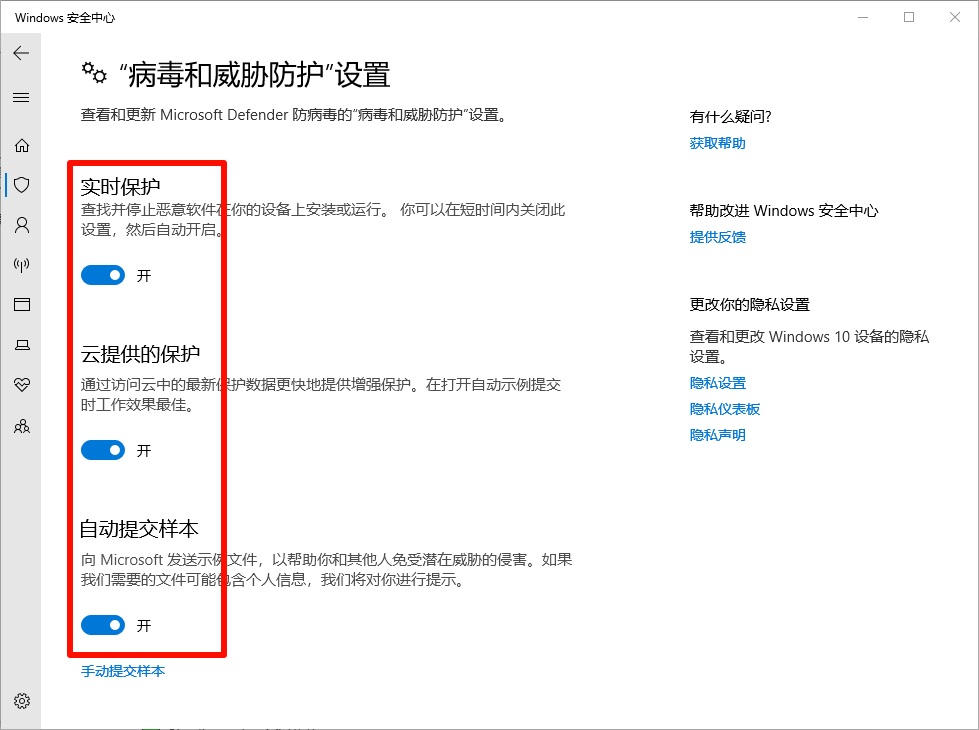
Task: Turn off 云提供的保护 switch
Action: coord(103,450)
